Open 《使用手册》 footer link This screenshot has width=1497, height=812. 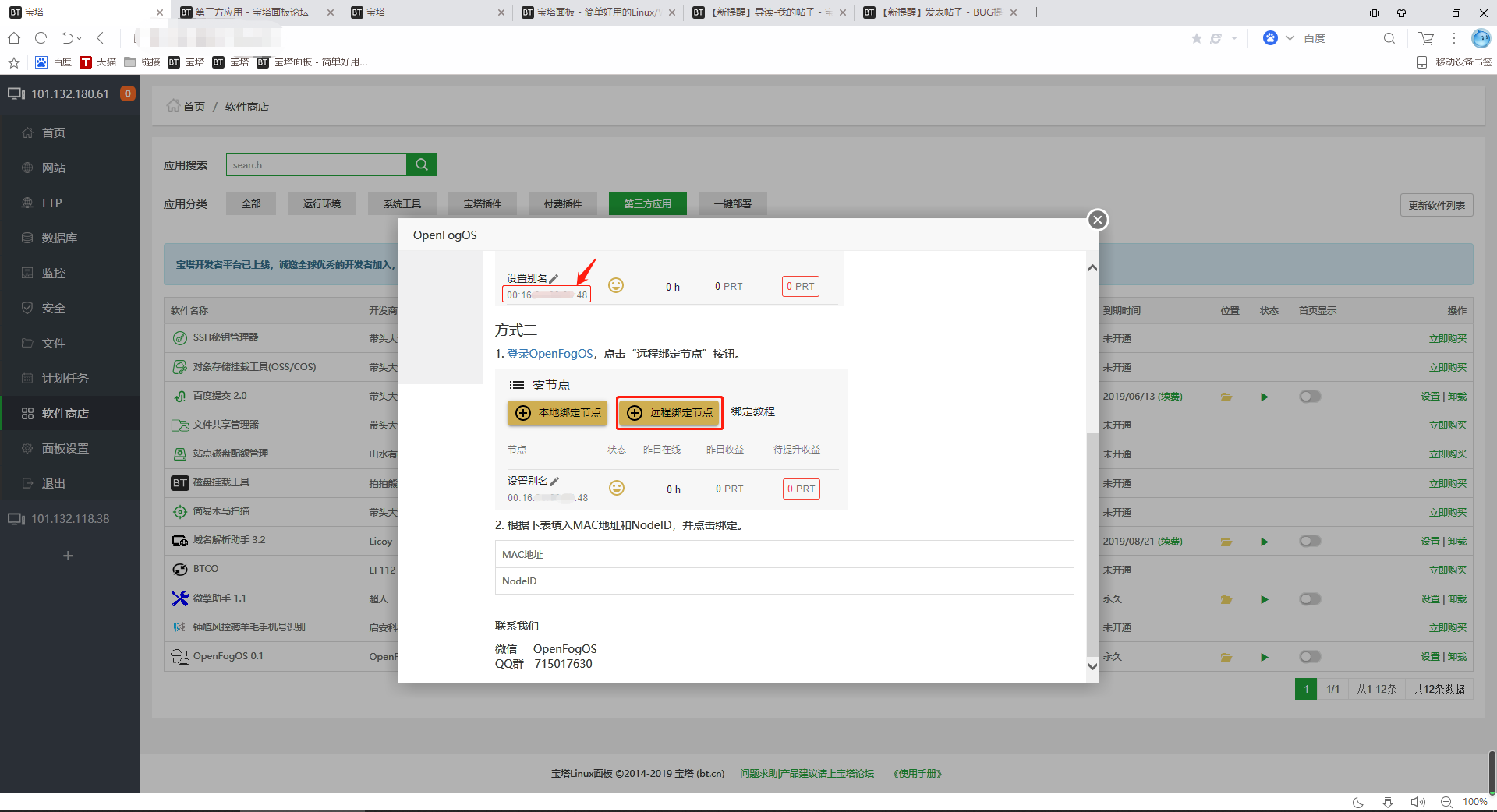[918, 774]
